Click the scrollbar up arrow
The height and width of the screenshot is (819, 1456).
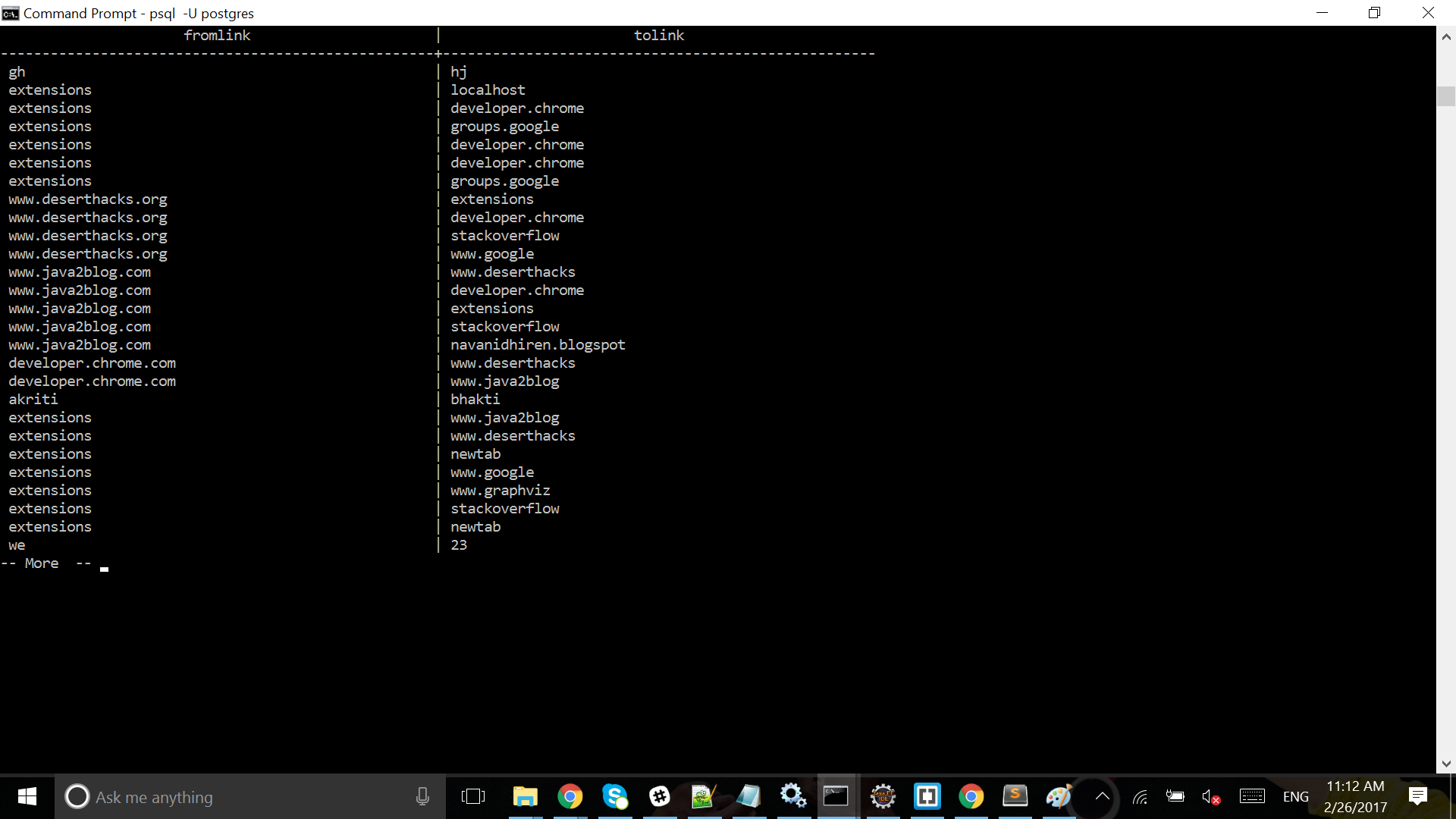pos(1446,36)
